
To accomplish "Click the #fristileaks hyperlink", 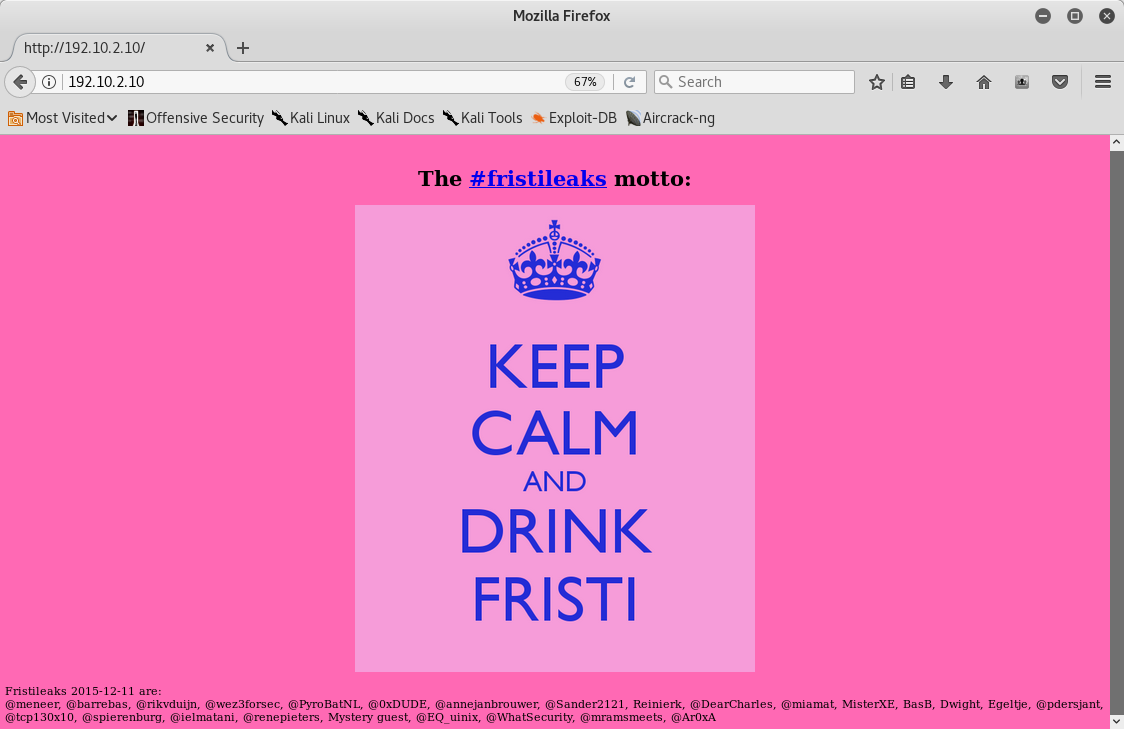I will 538,178.
